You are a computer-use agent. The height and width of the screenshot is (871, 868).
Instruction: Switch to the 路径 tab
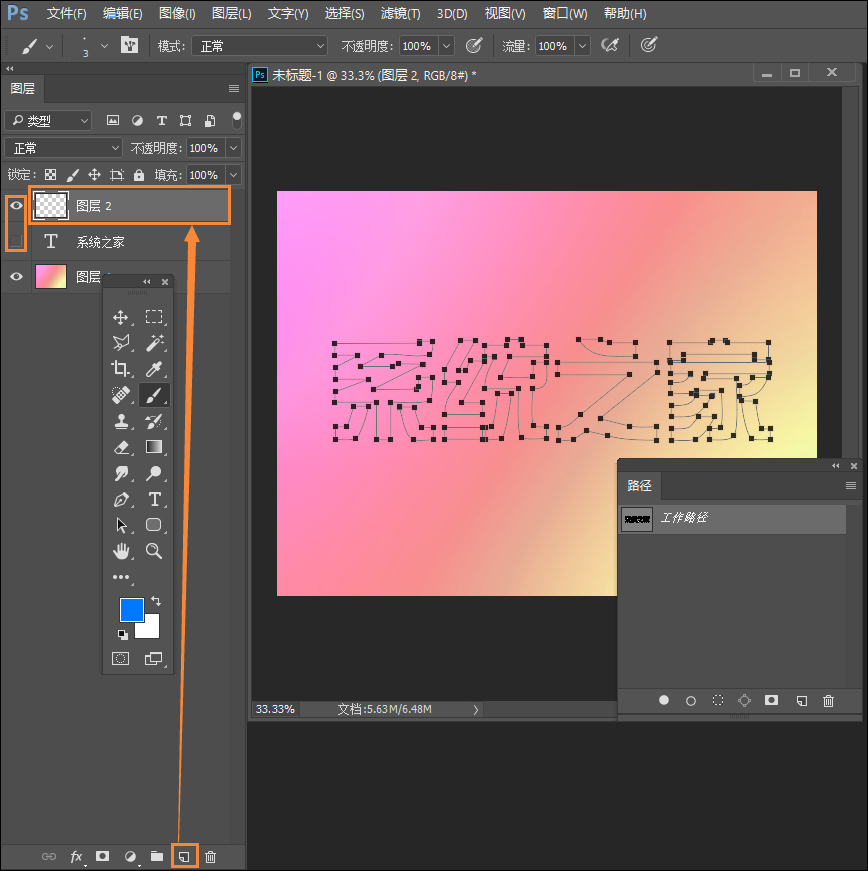click(639, 485)
